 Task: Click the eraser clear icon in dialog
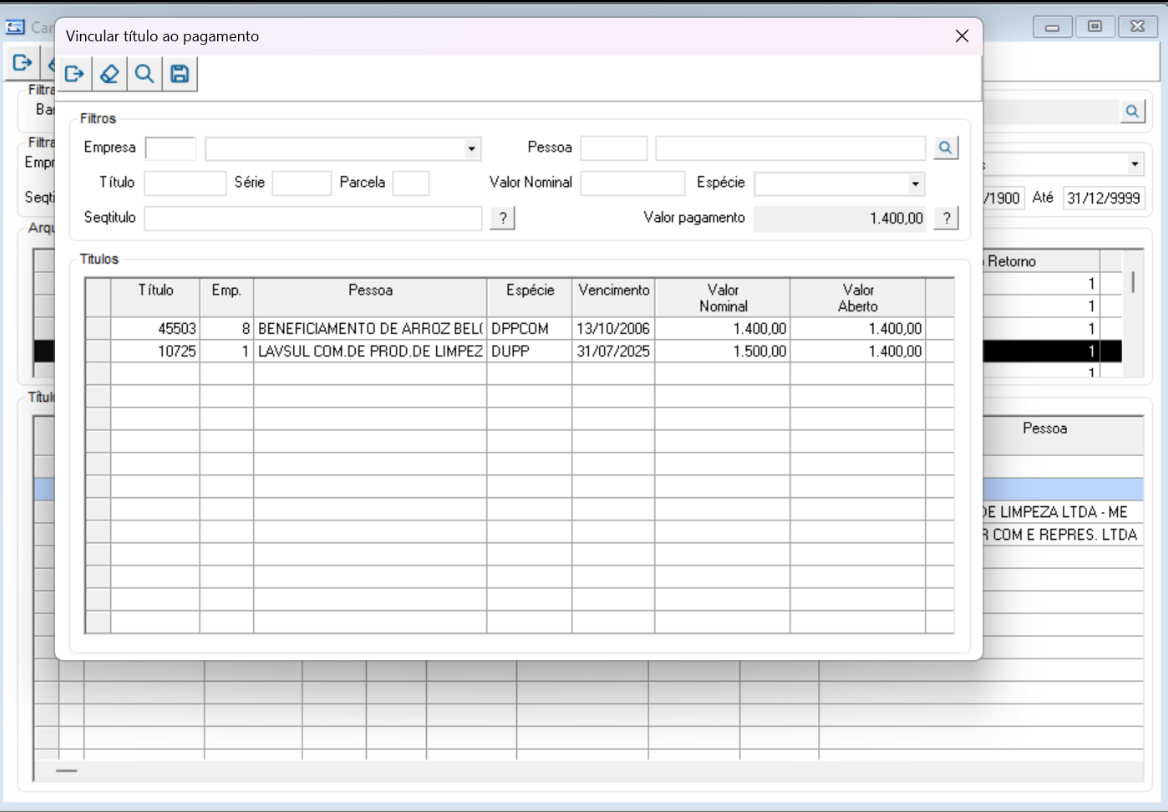coord(110,74)
